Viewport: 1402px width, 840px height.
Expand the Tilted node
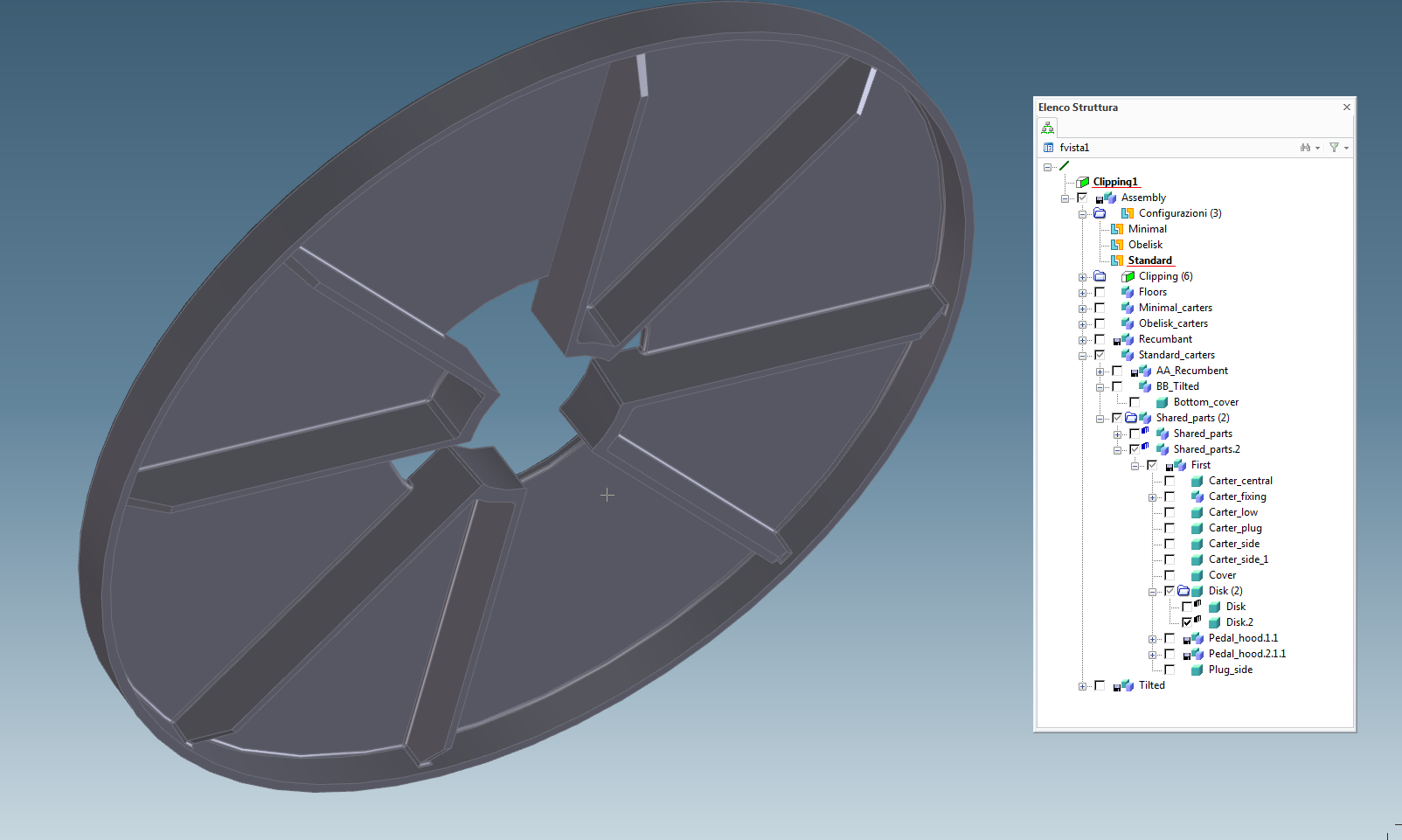click(x=1082, y=686)
